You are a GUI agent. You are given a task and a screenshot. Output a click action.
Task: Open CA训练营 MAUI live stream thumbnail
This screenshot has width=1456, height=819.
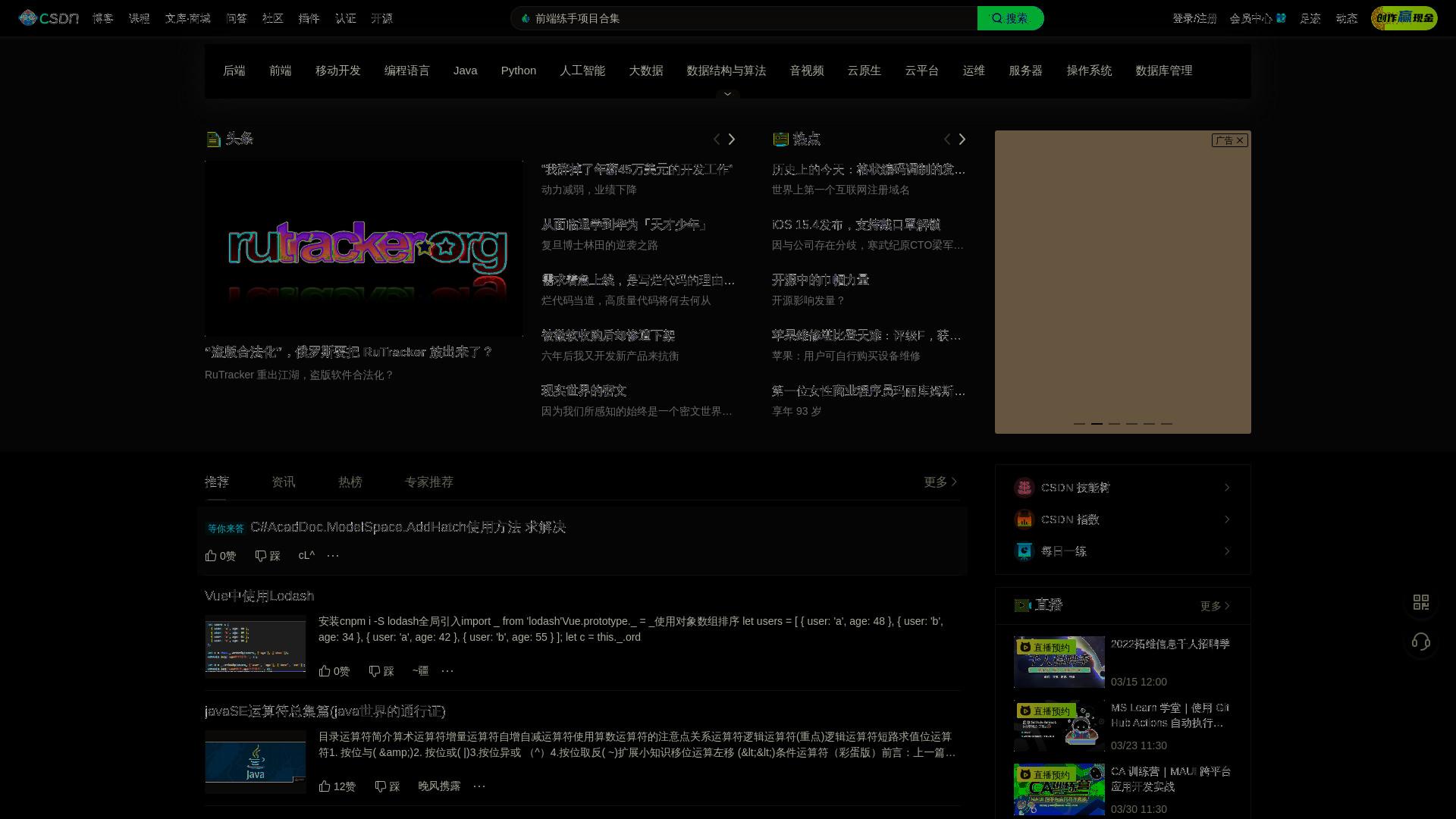coord(1059,789)
